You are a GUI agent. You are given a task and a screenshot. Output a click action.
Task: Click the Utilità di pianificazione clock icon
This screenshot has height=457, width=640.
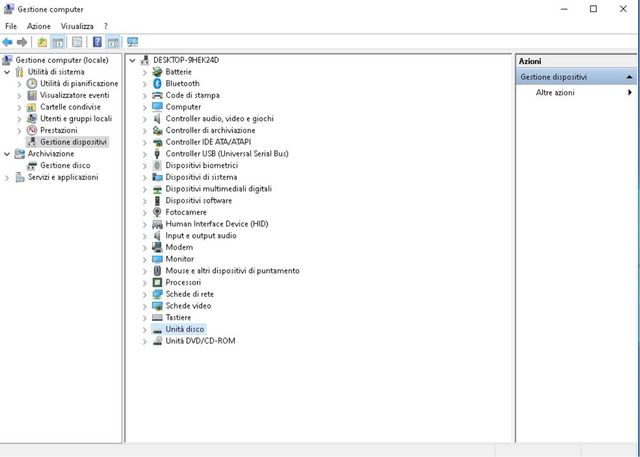tap(32, 84)
